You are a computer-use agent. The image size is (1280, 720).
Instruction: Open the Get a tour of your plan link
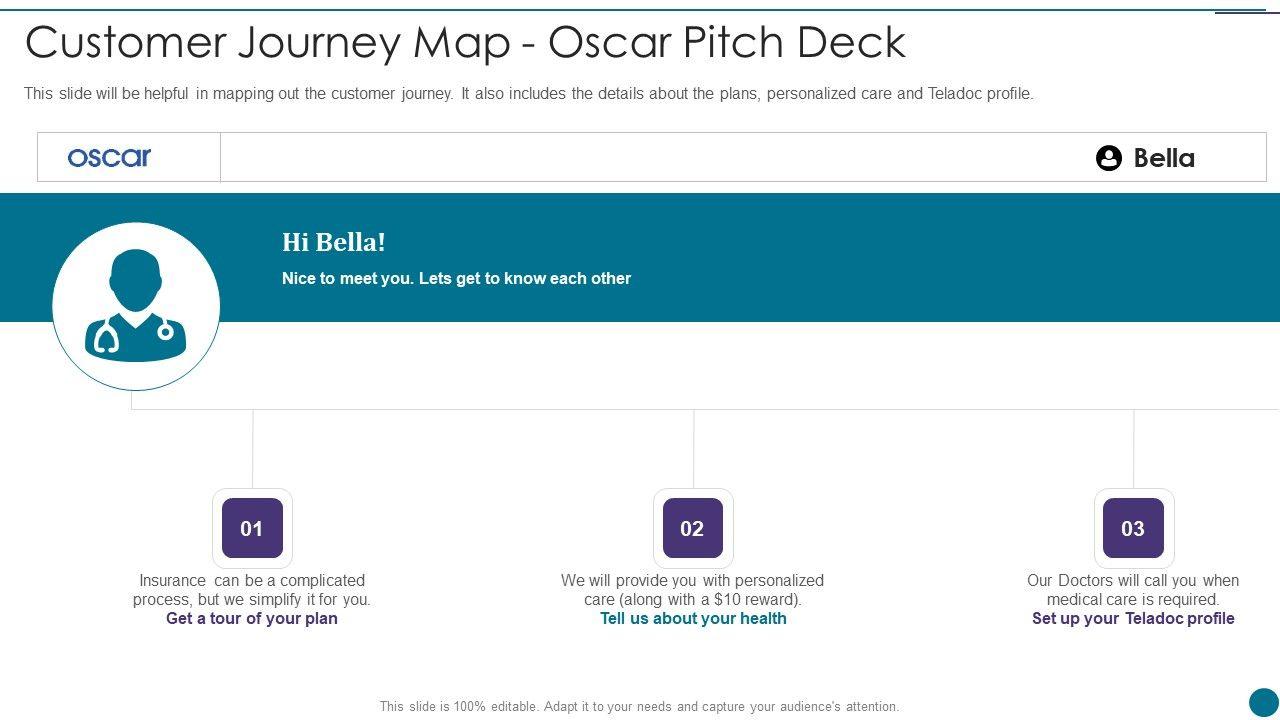[252, 618]
